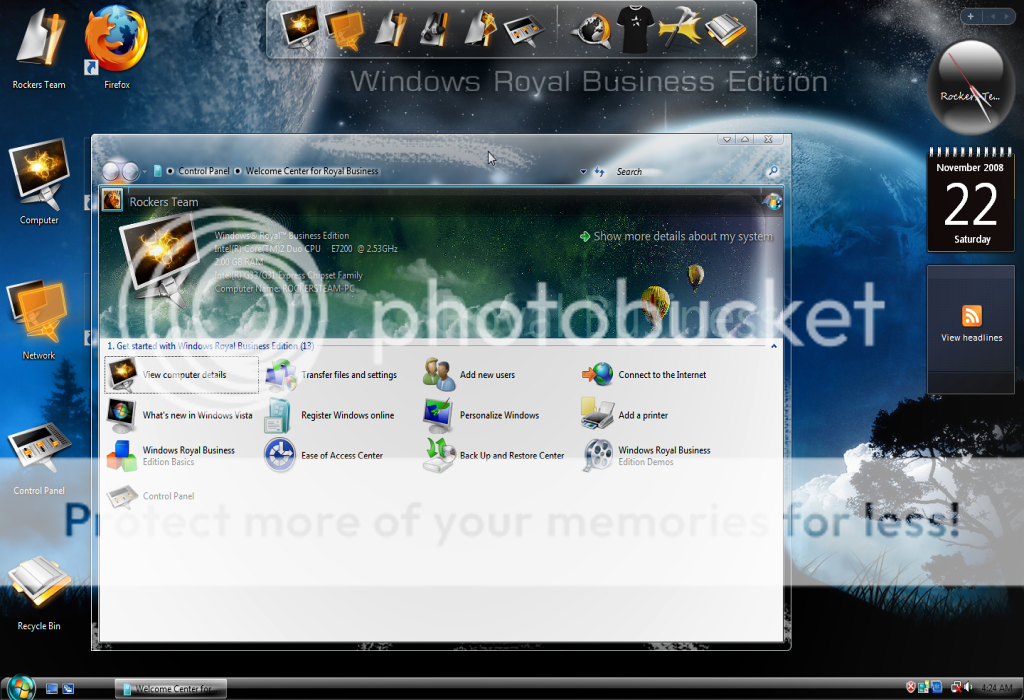
Task: Click the refresh arrows button in address bar
Action: (x=599, y=172)
